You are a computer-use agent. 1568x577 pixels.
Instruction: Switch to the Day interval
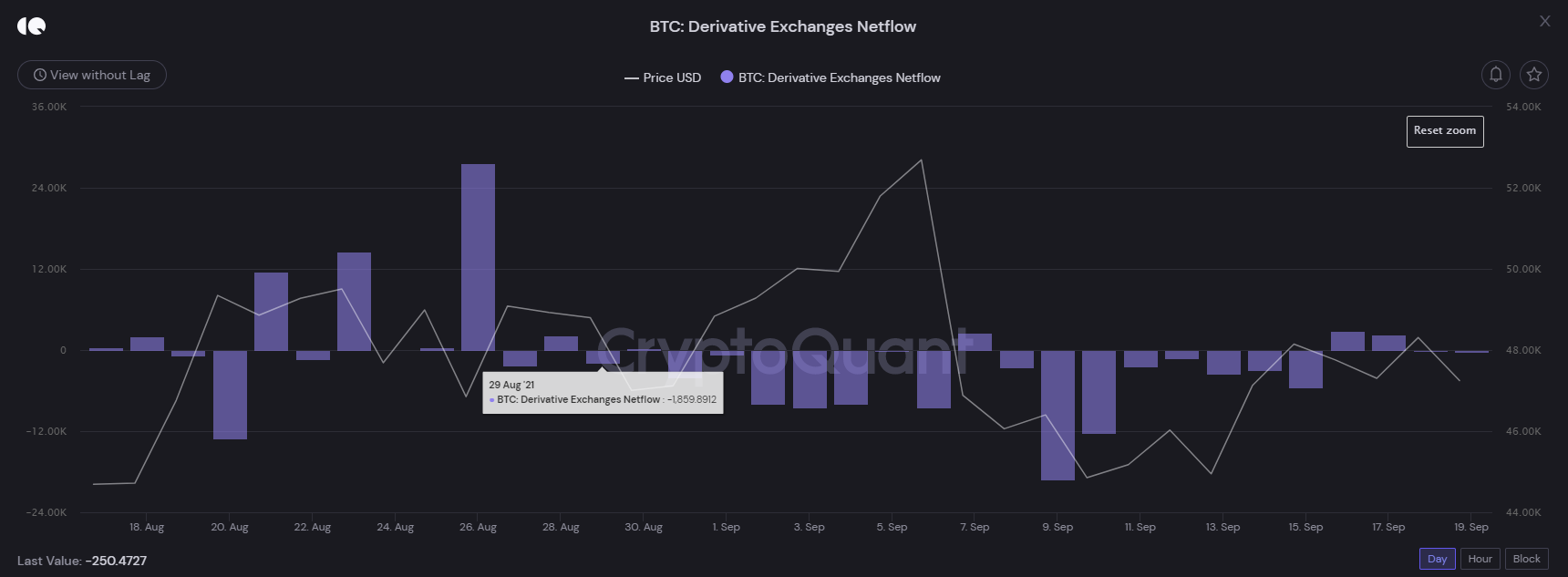coord(1437,559)
